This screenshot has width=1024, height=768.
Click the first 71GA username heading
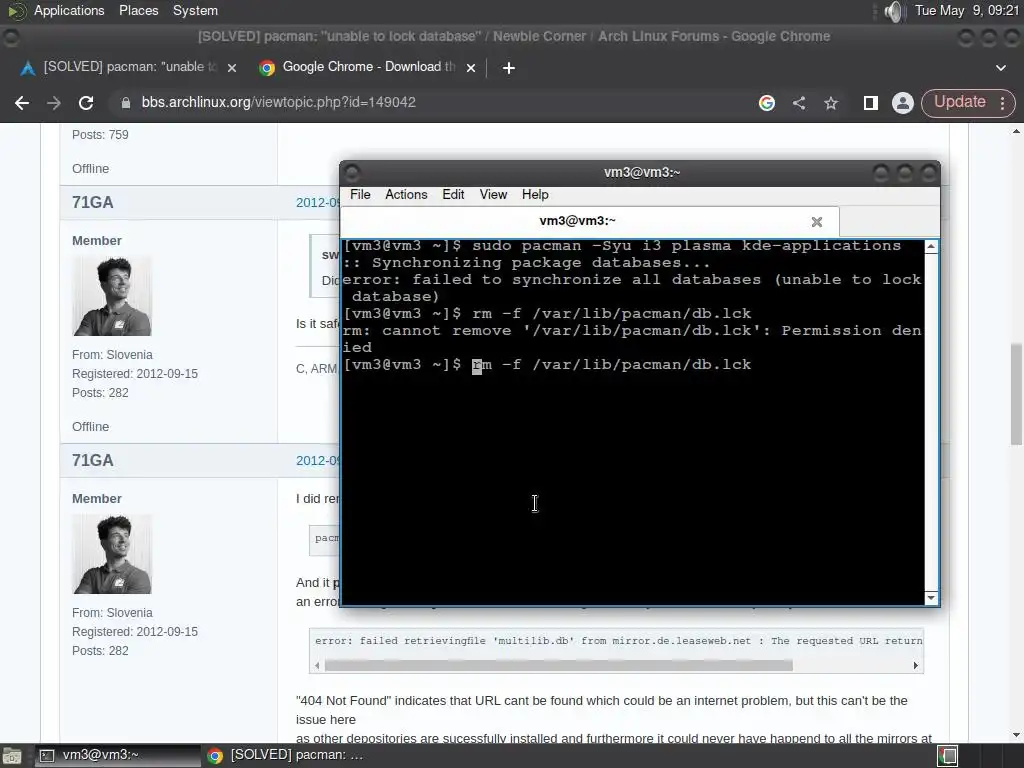point(93,202)
